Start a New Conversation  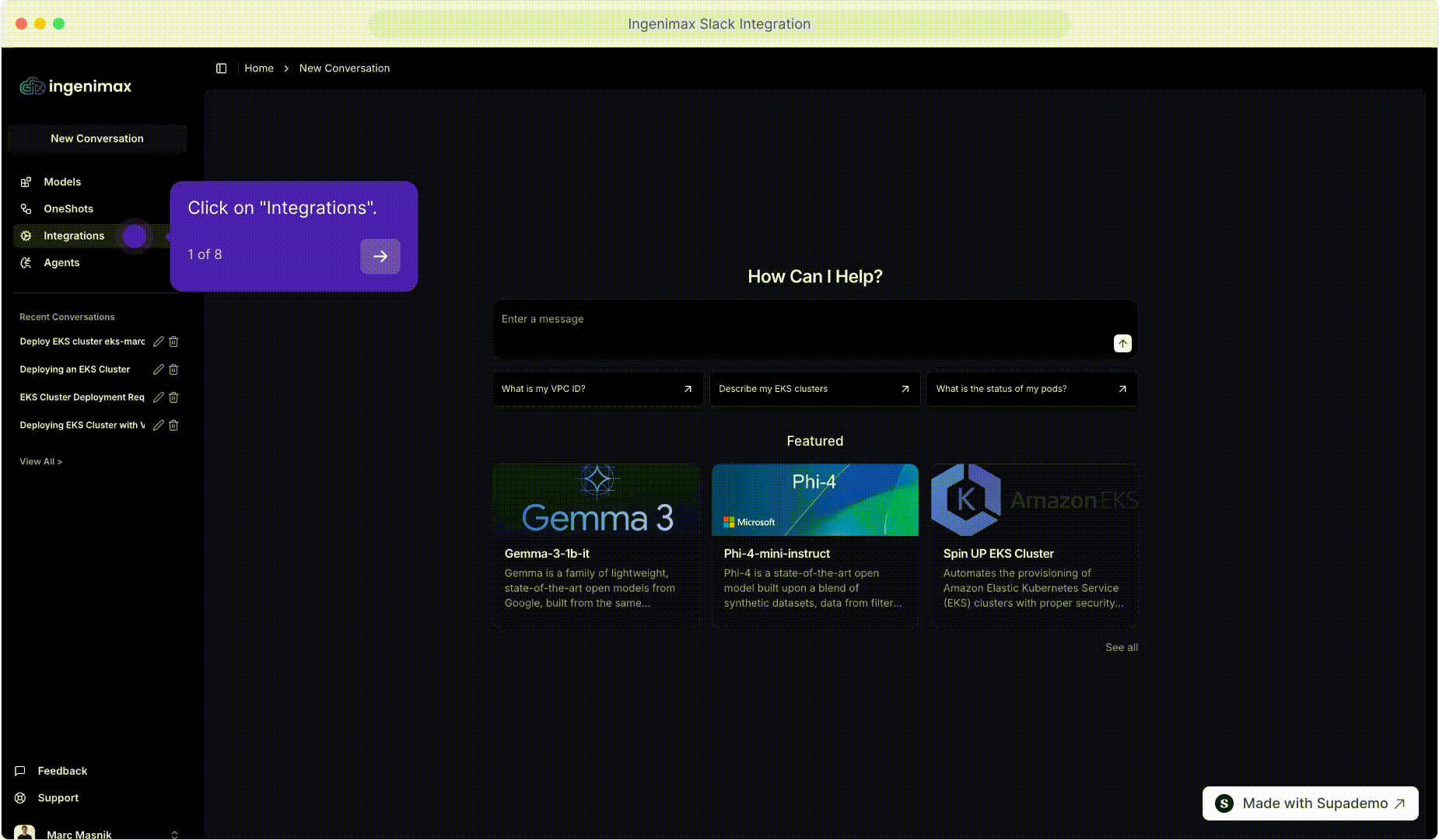tap(97, 138)
